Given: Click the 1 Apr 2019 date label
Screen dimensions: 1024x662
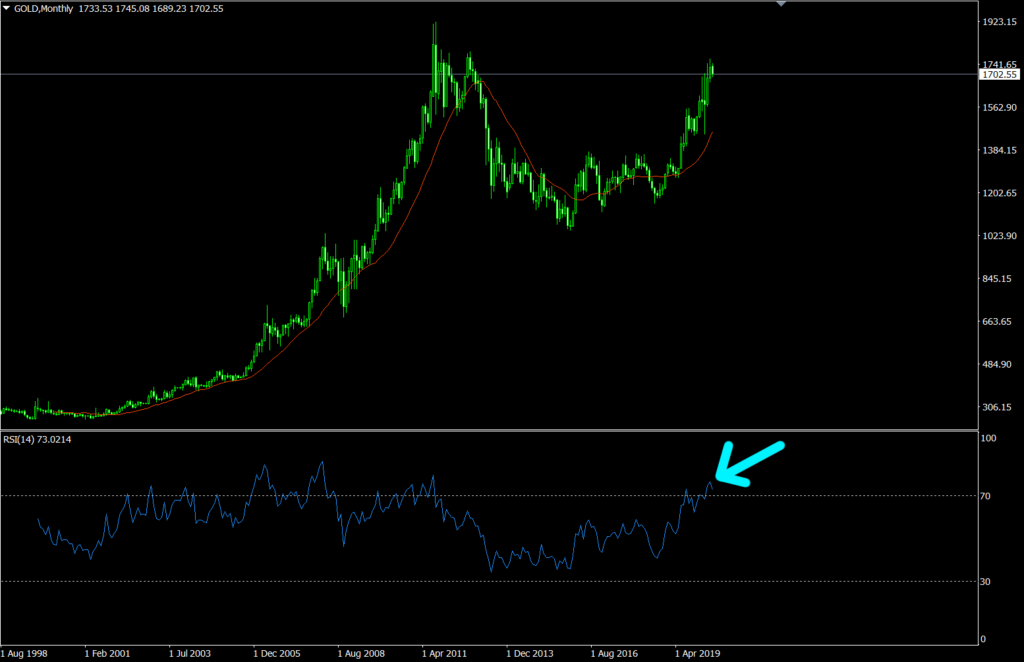Looking at the screenshot, I should [698, 652].
